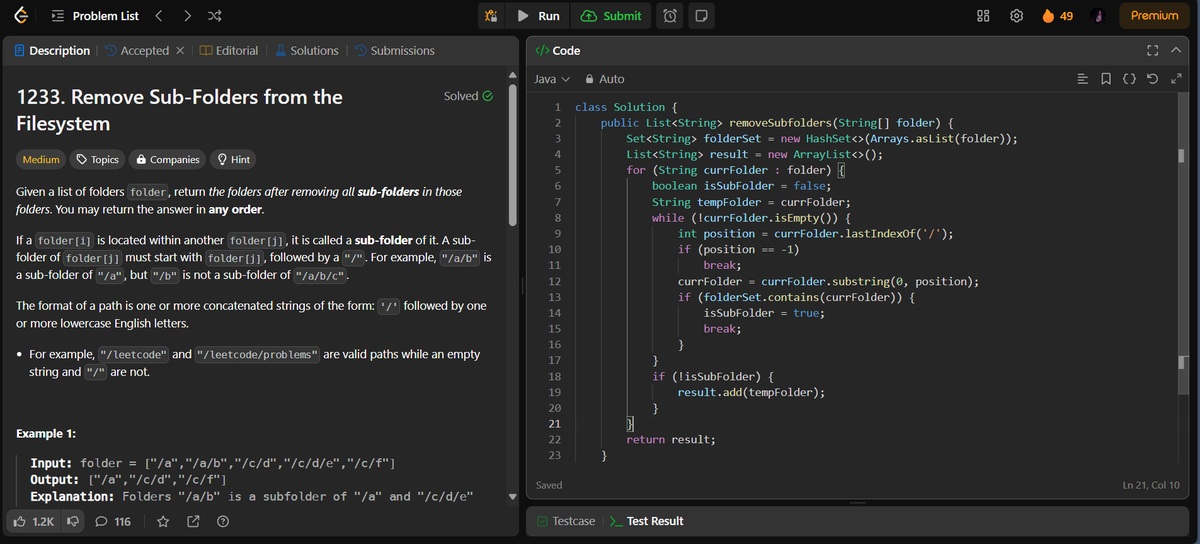Run the code

[x=539, y=16]
